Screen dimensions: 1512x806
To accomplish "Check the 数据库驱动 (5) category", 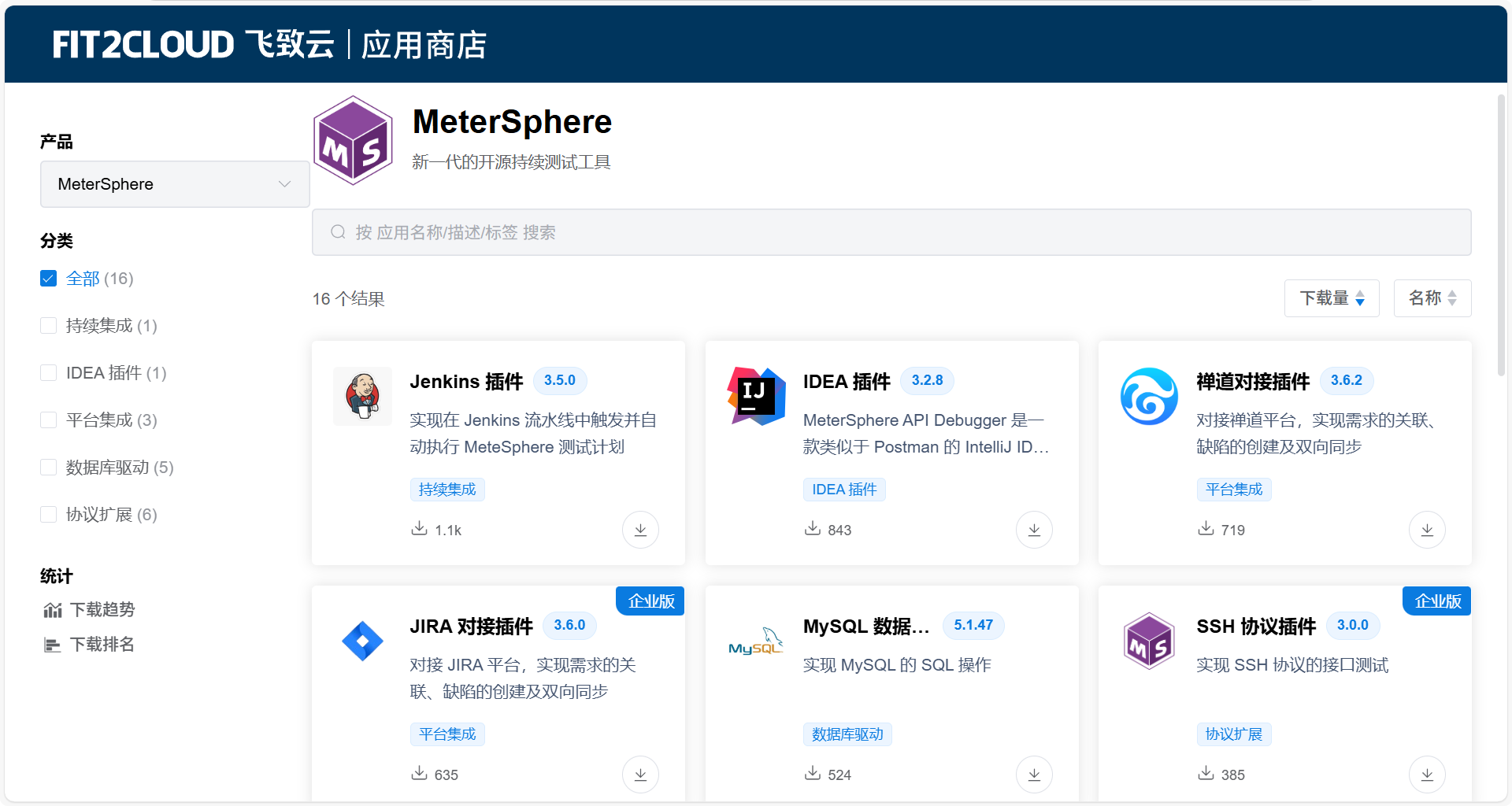I will coord(48,468).
